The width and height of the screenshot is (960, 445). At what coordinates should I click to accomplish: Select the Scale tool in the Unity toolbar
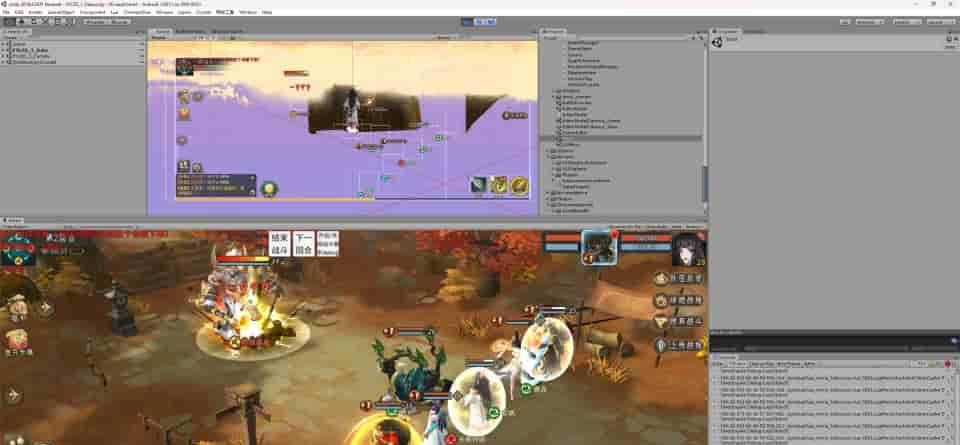tap(46, 21)
